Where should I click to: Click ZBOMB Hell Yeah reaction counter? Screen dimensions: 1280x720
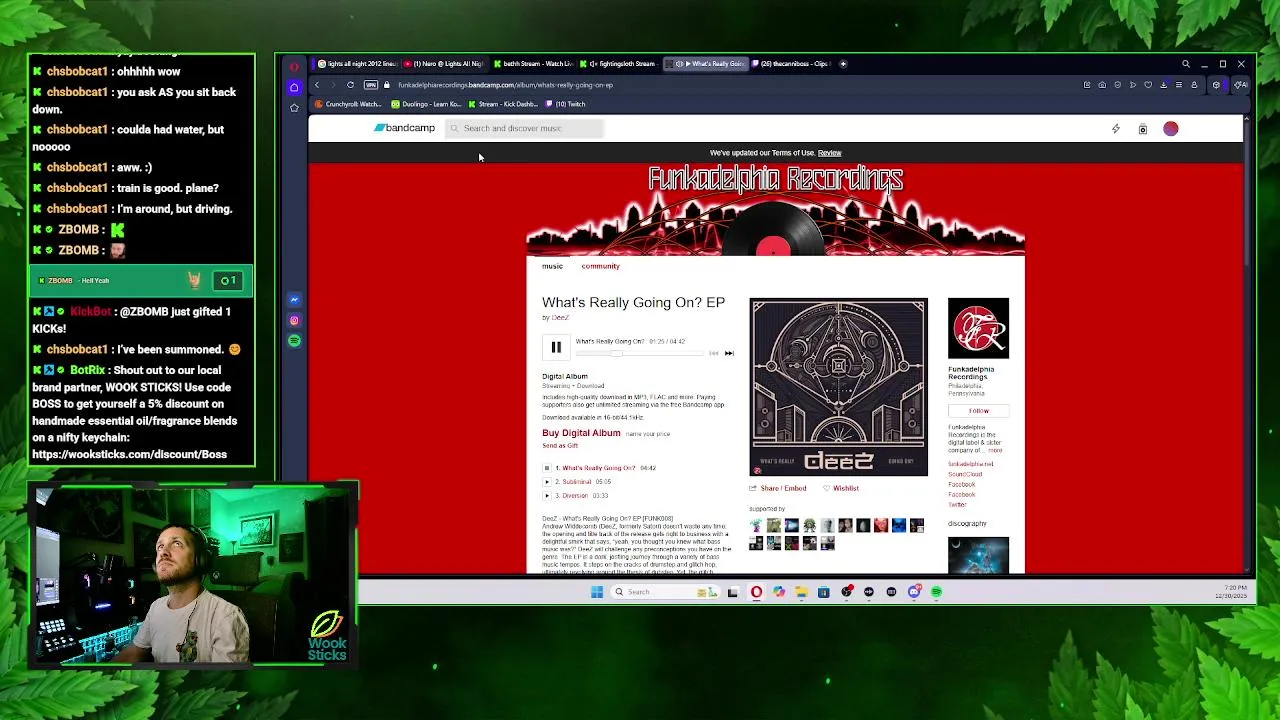228,281
